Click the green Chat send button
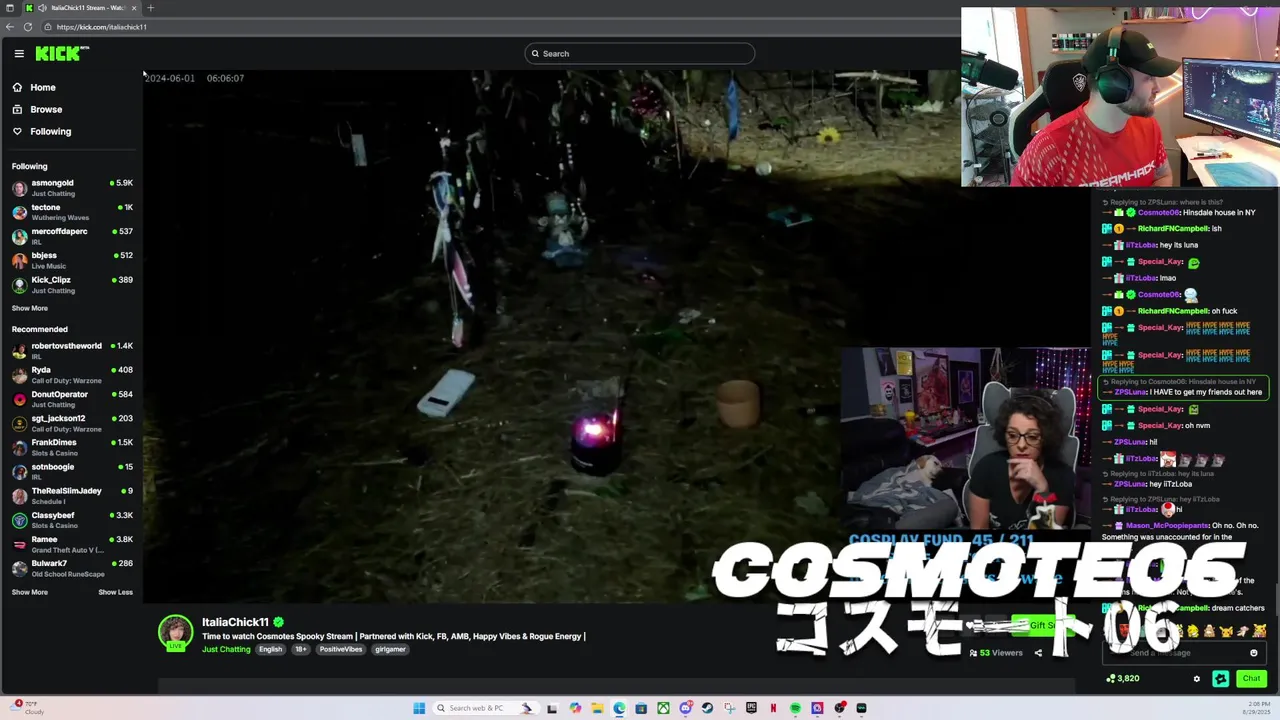Screen dimensions: 1280x720 tap(1251, 678)
